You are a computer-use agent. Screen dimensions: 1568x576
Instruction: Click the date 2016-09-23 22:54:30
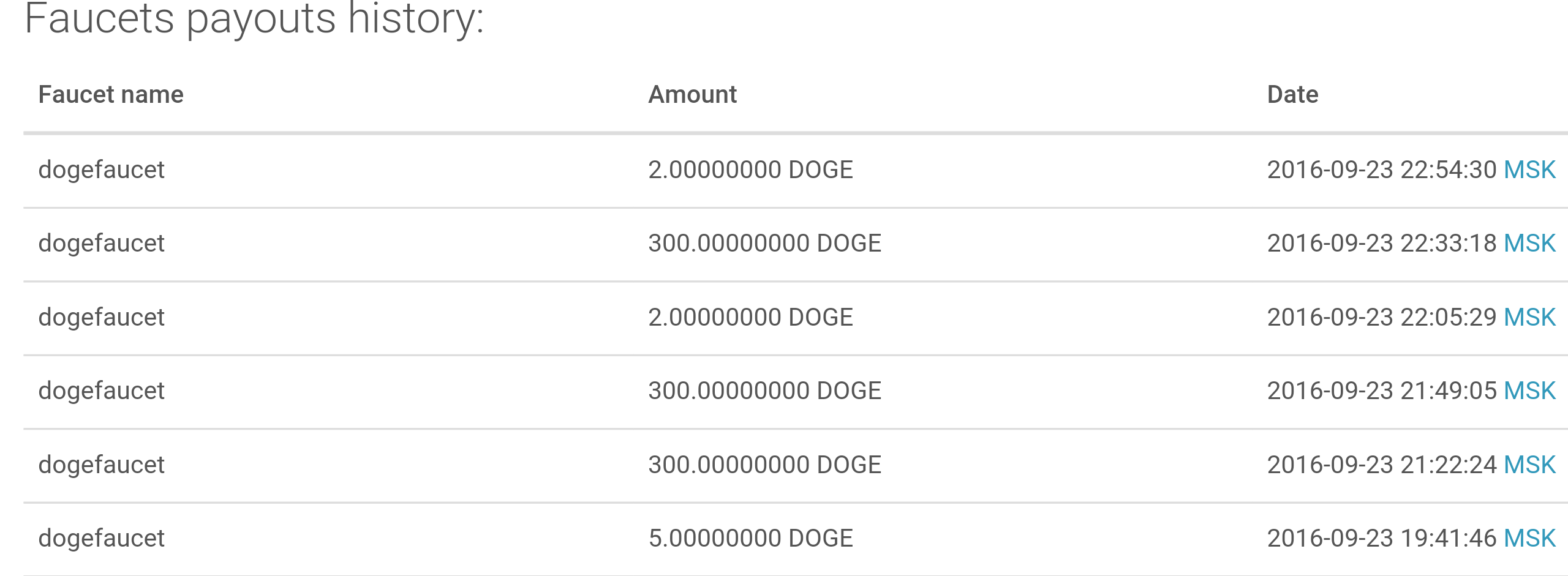(x=1381, y=170)
